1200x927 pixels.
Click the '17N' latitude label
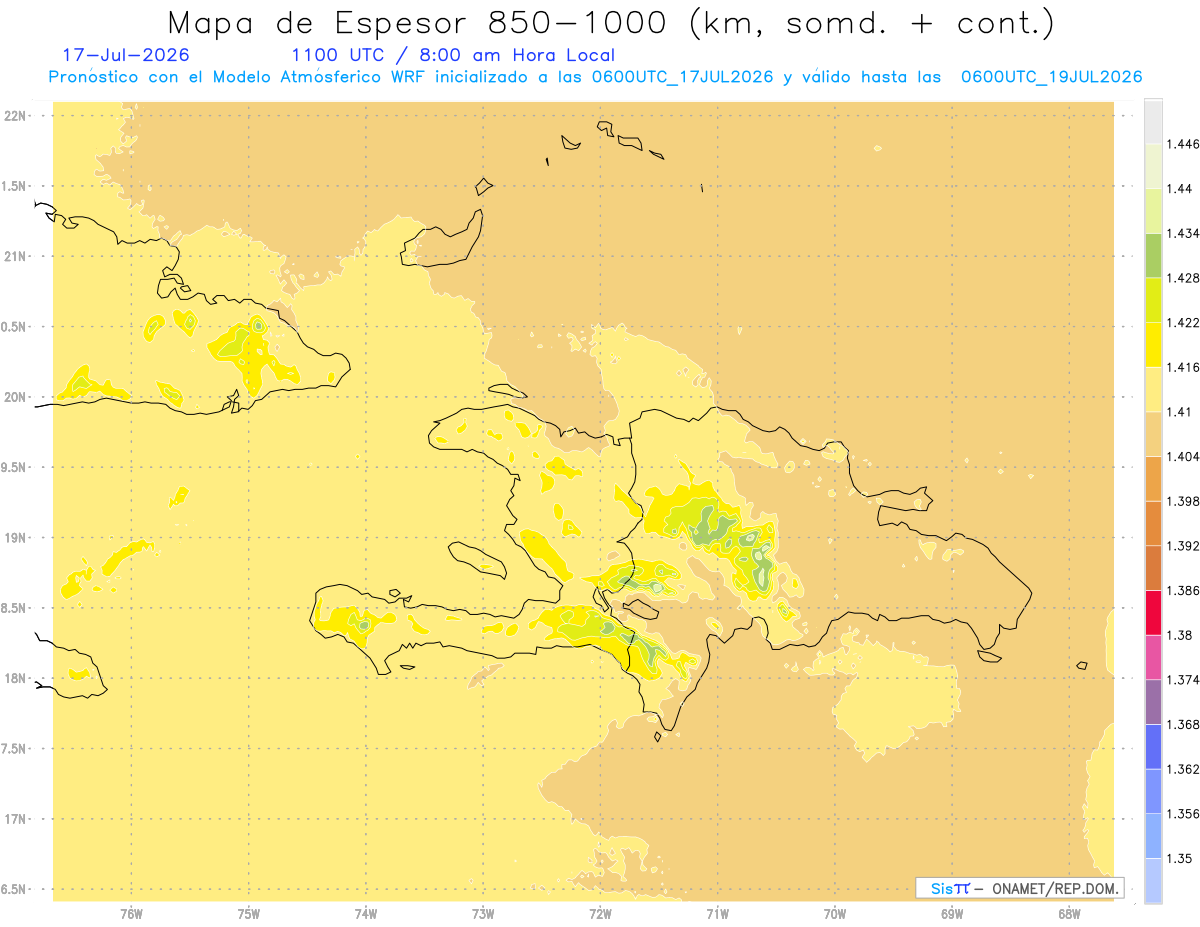tap(16, 820)
